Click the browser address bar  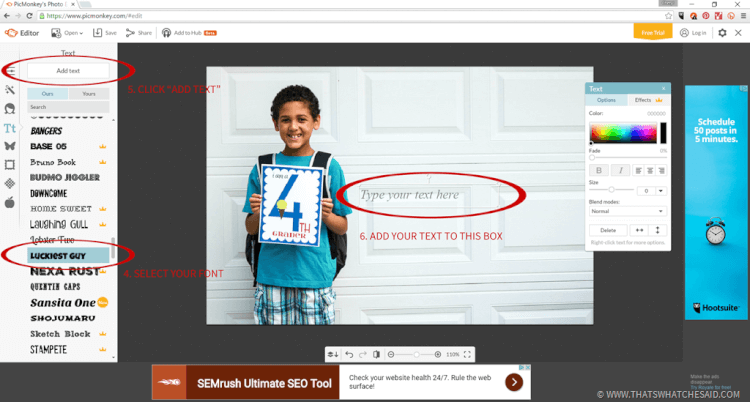click(353, 16)
